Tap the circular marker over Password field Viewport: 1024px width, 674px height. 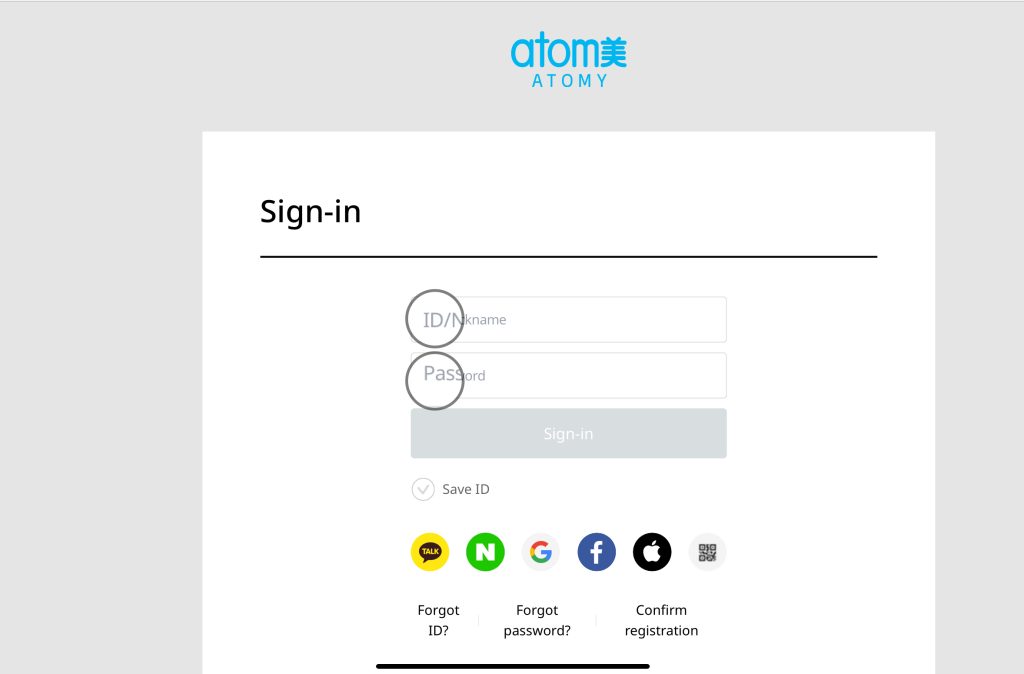(435, 381)
